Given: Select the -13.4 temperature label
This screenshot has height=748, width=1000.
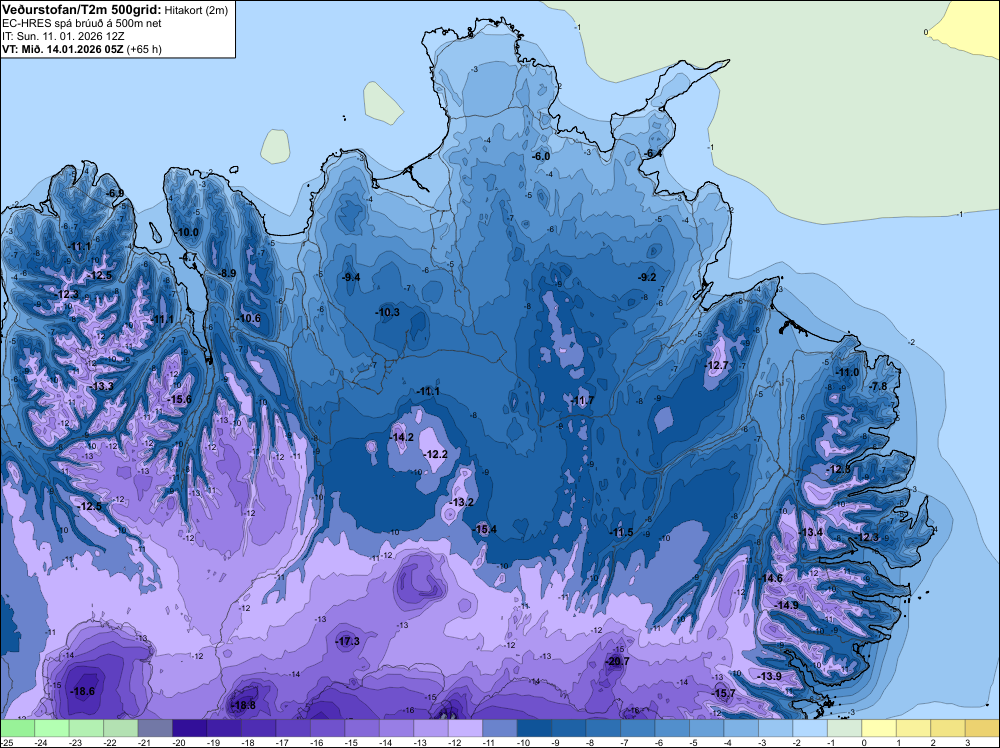Looking at the screenshot, I should [x=811, y=532].
